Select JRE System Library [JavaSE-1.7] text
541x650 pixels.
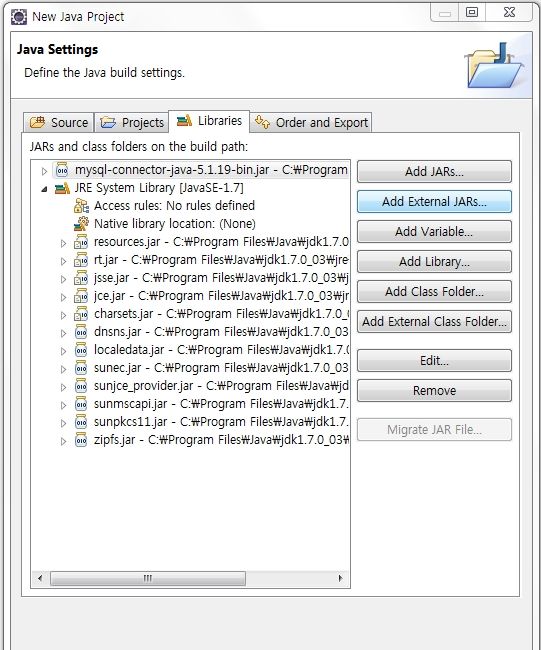159,188
